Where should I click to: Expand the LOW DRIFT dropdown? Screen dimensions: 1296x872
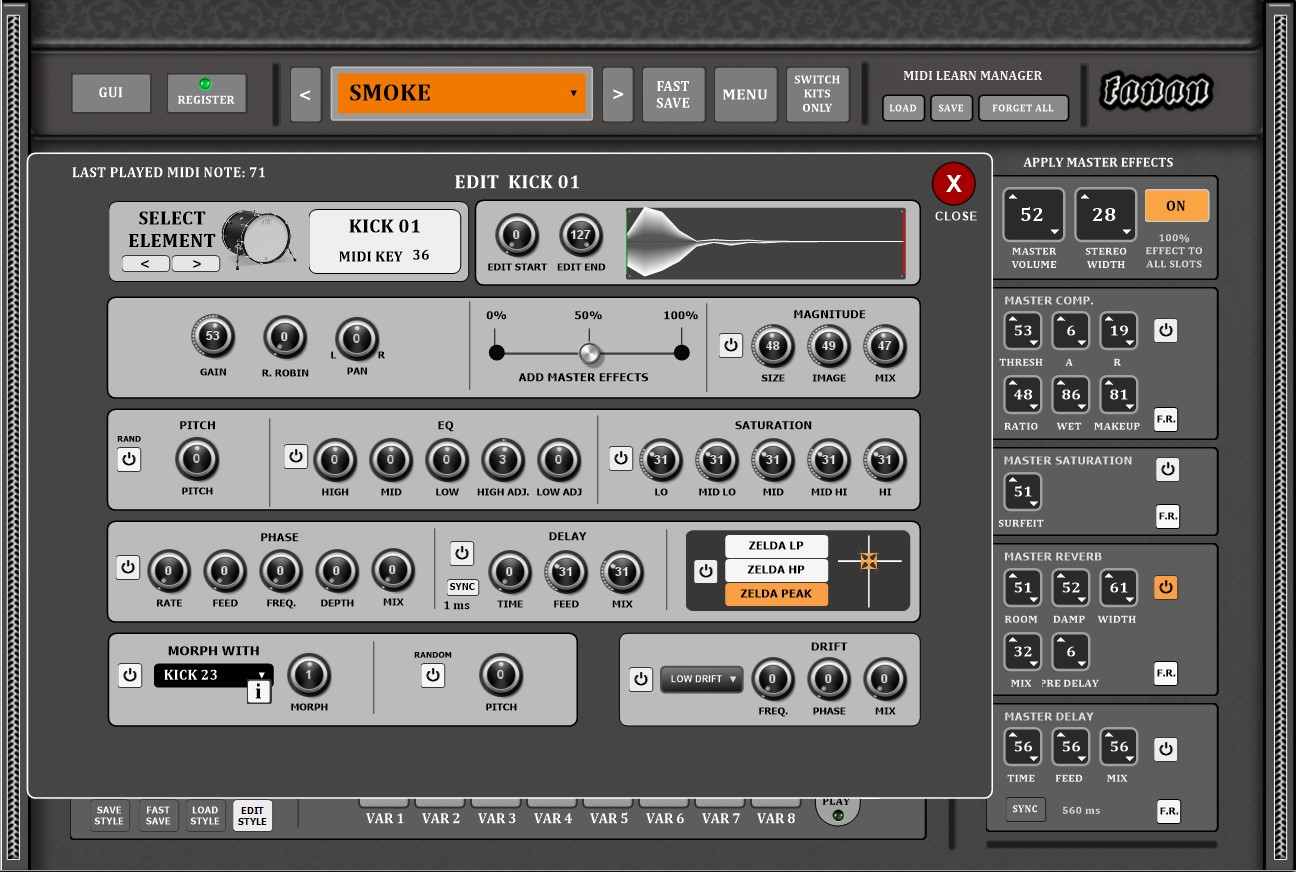[701, 679]
